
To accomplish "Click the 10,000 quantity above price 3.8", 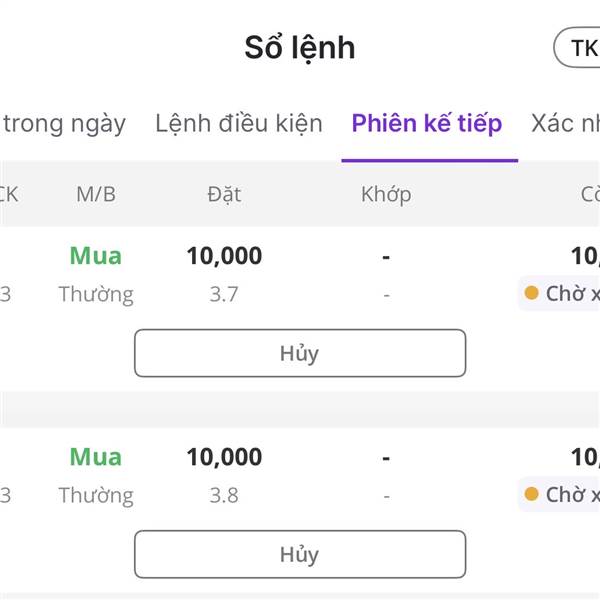I will click(x=224, y=457).
